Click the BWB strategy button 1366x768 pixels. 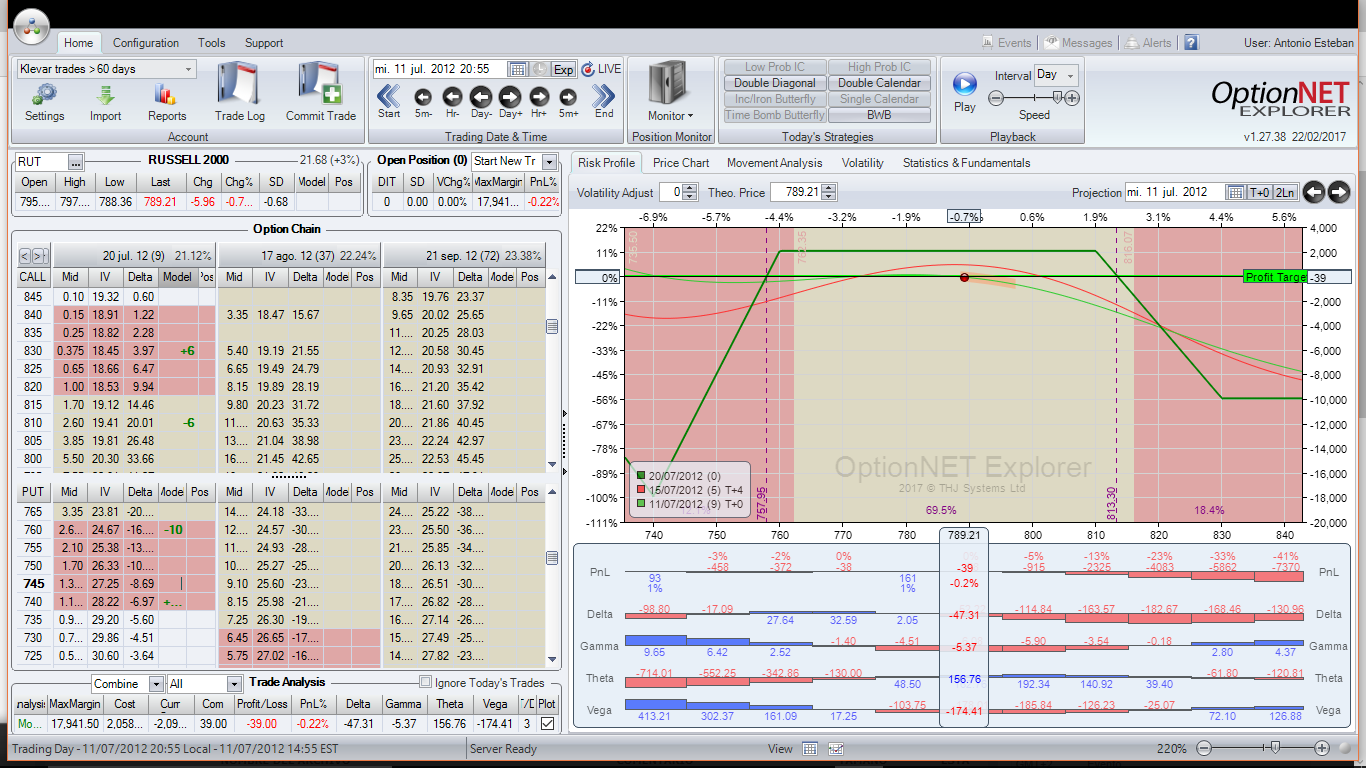coord(879,115)
